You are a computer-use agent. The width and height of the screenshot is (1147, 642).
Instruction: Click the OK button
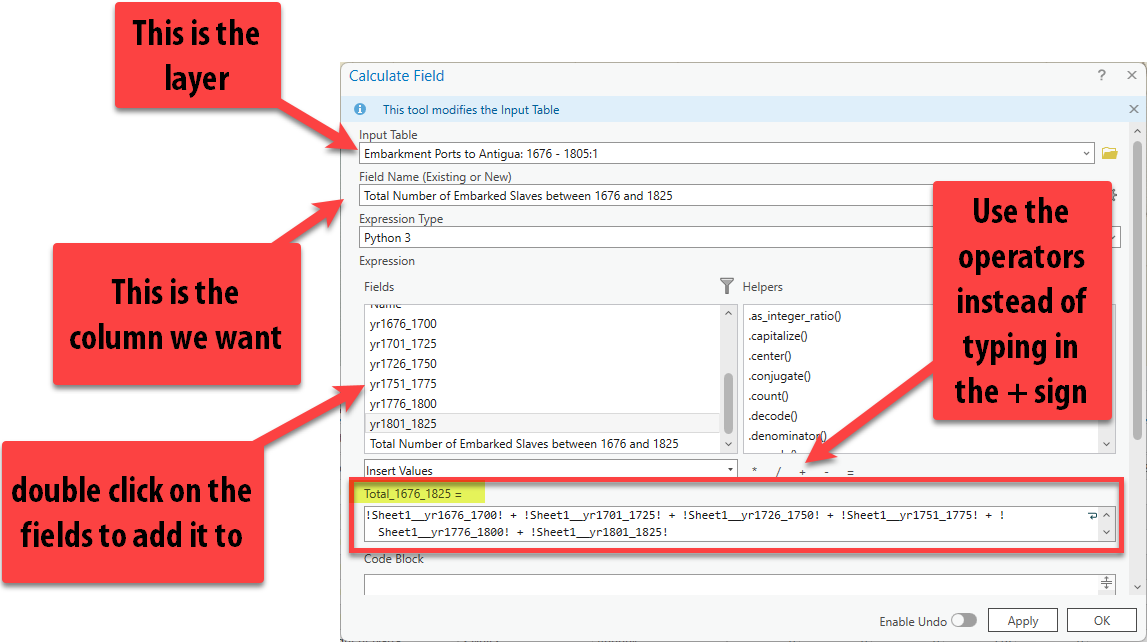[1101, 621]
